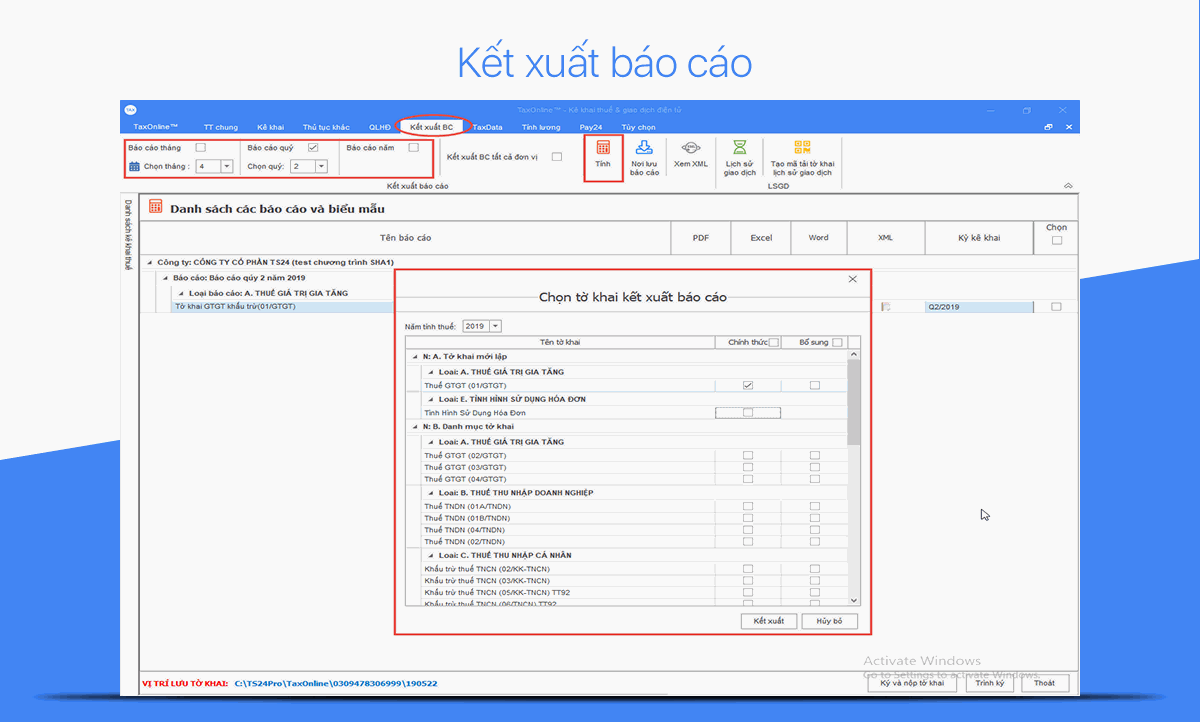The image size is (1200, 722).
Task: Uncheck the Báo cáo quý checkbox
Action: pyautogui.click(x=313, y=148)
